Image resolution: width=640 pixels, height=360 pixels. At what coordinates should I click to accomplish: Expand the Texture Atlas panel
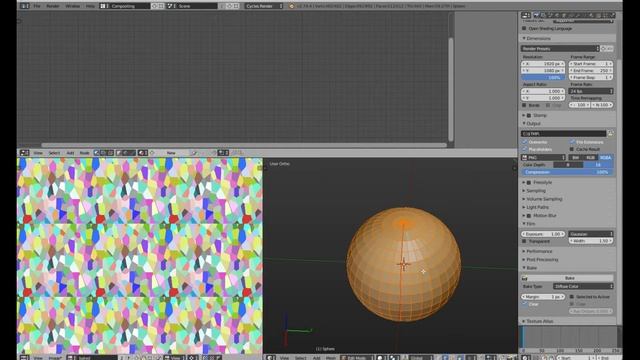540,322
